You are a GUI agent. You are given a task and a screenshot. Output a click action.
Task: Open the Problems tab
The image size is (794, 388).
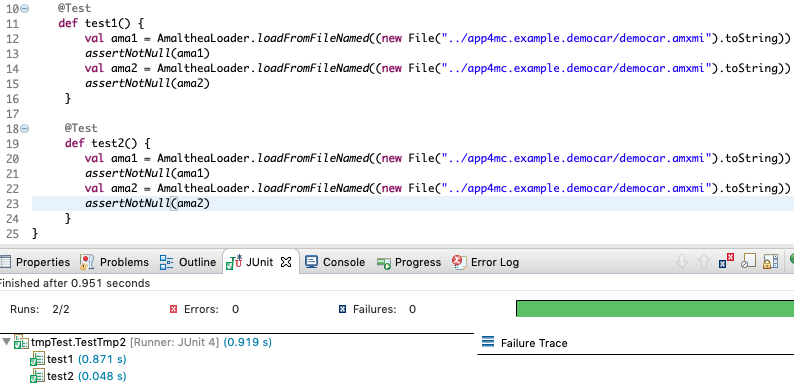(x=114, y=262)
